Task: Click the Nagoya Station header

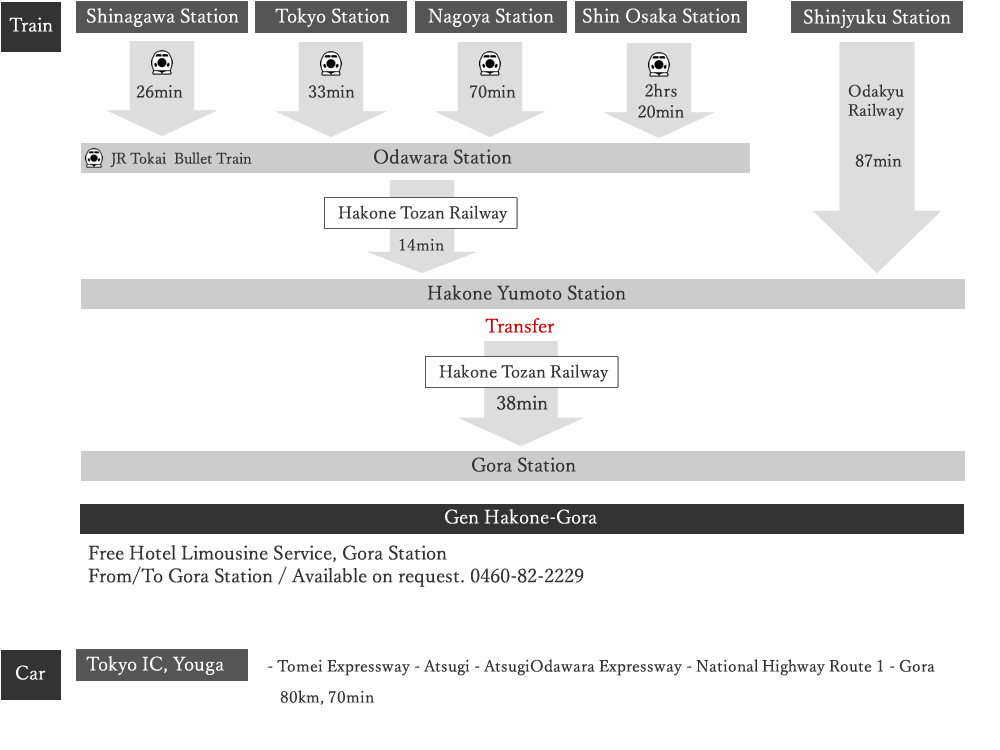Action: (x=490, y=17)
